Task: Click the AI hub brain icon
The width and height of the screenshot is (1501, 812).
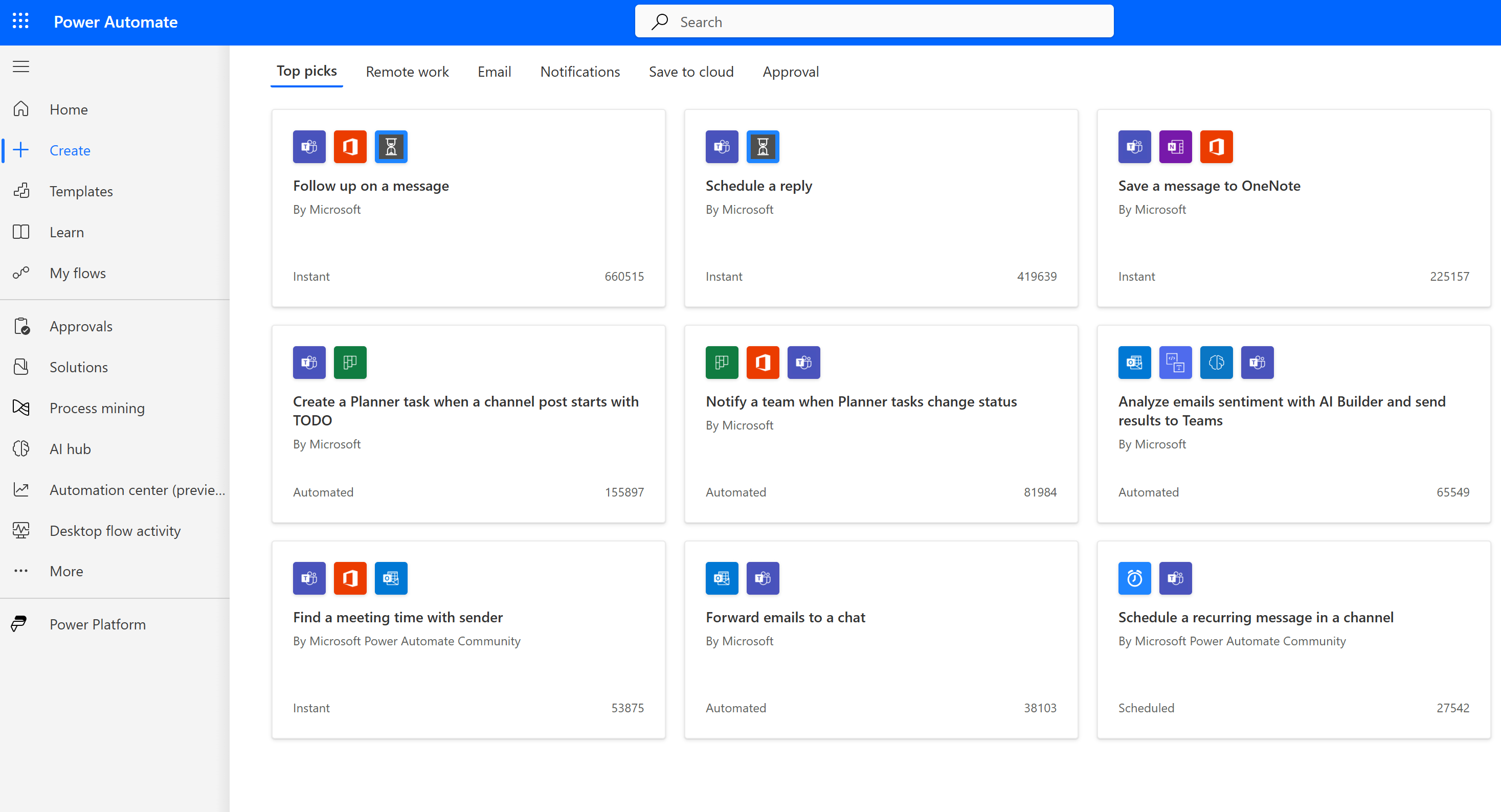Action: coord(21,448)
